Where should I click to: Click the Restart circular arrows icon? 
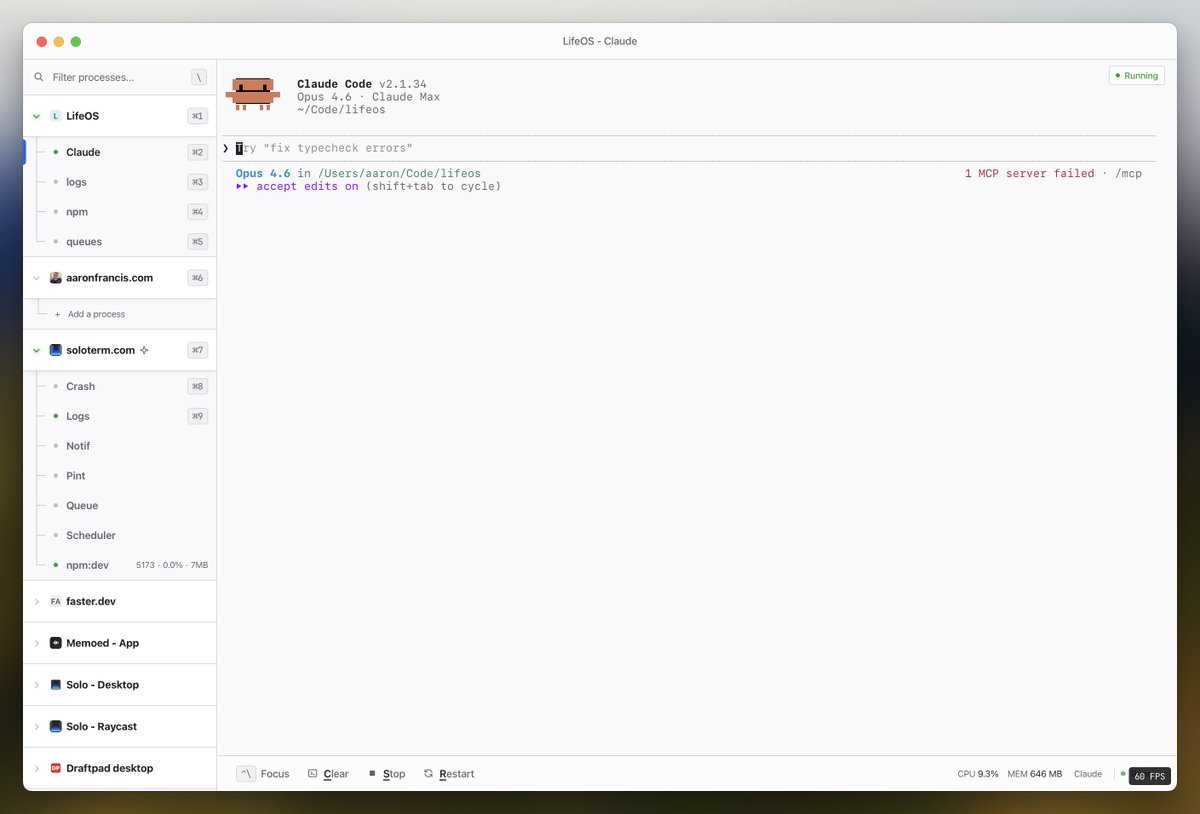pos(428,774)
